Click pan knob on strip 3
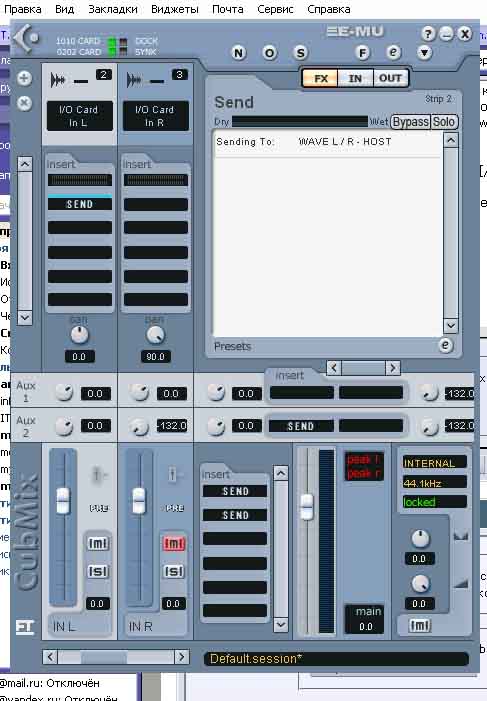 pos(155,334)
